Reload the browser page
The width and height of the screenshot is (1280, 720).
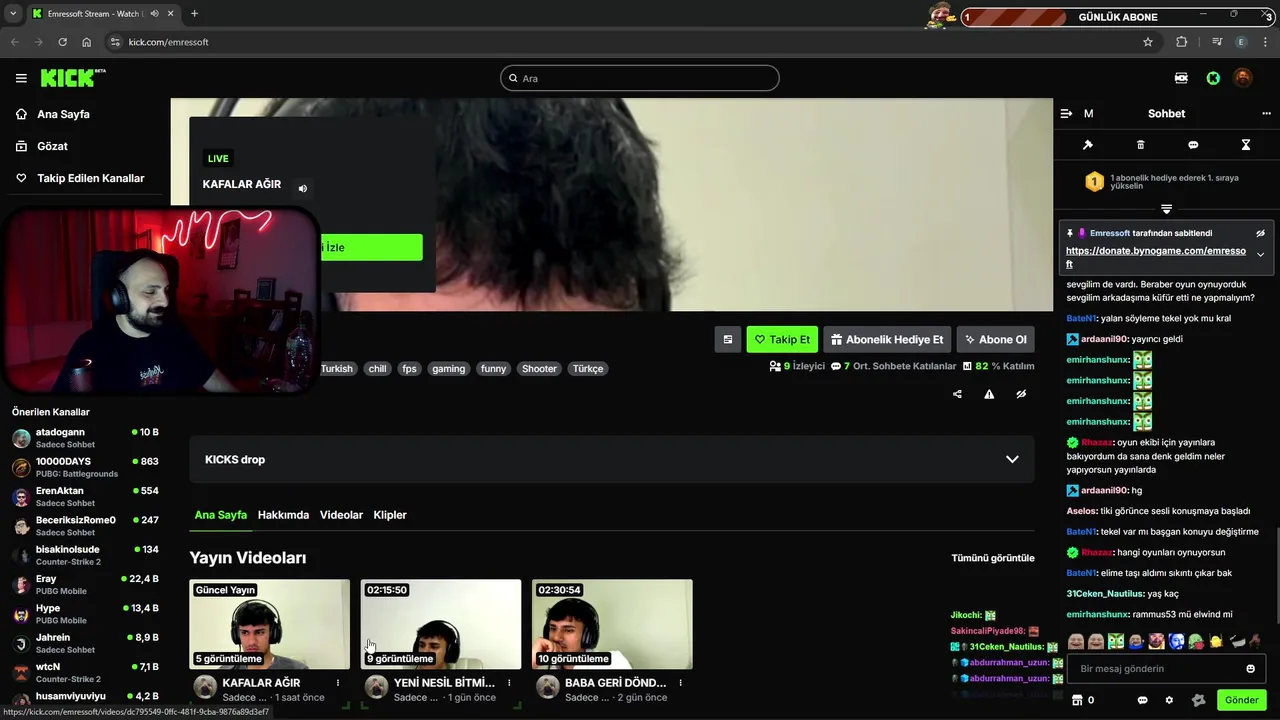point(62,42)
